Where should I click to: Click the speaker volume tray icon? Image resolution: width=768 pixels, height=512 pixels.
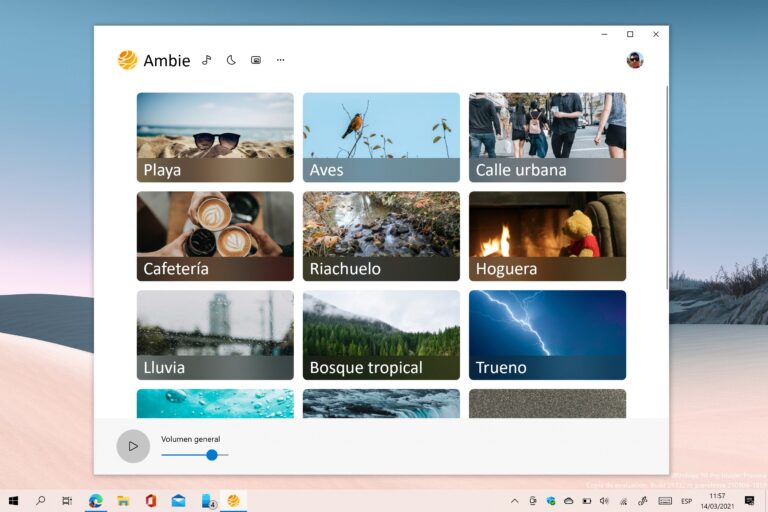604,501
